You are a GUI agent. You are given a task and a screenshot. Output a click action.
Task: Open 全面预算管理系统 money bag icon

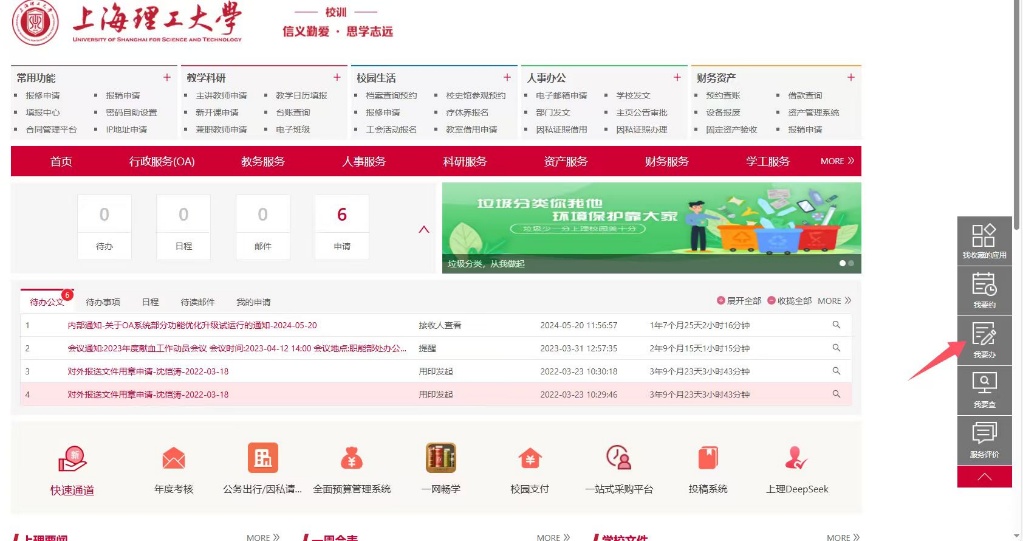tap(351, 459)
